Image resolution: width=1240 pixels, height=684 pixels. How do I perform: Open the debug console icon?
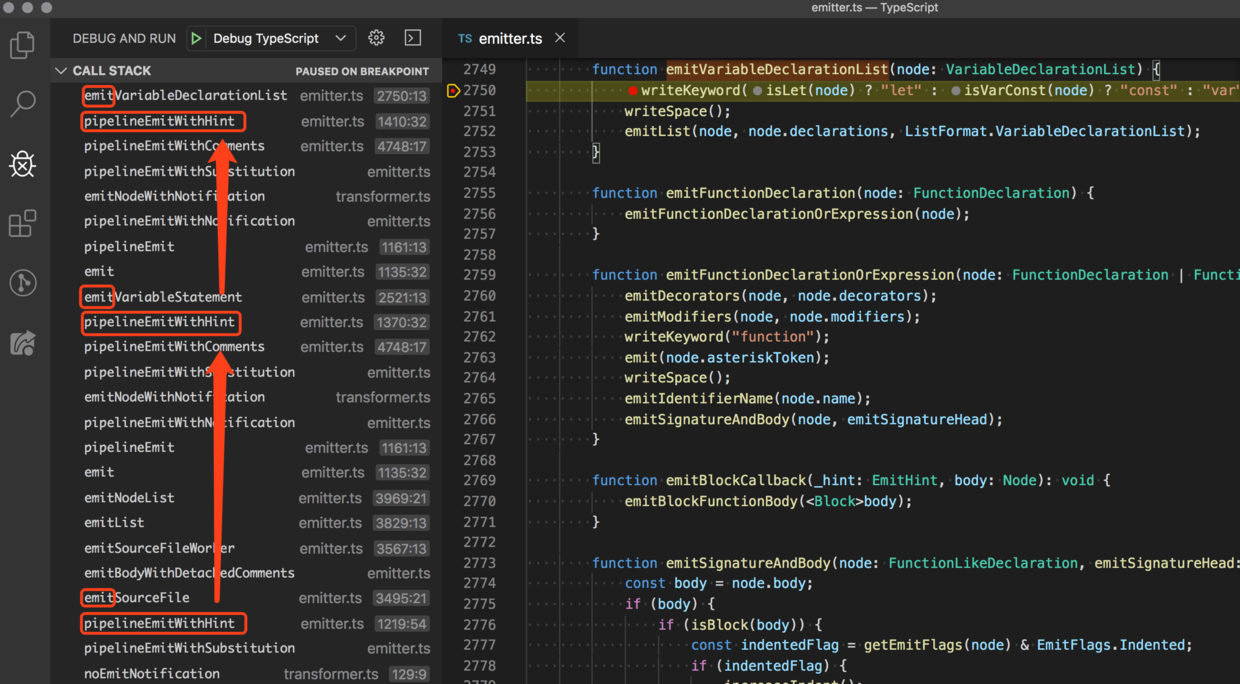coord(412,38)
